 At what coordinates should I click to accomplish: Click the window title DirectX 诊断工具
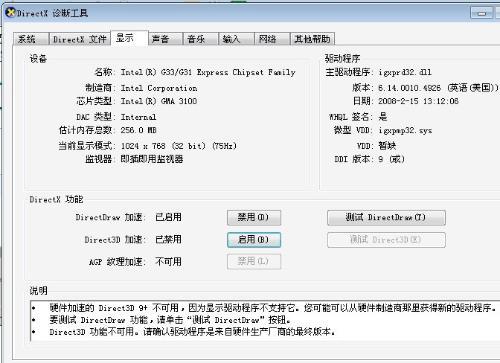(52, 13)
